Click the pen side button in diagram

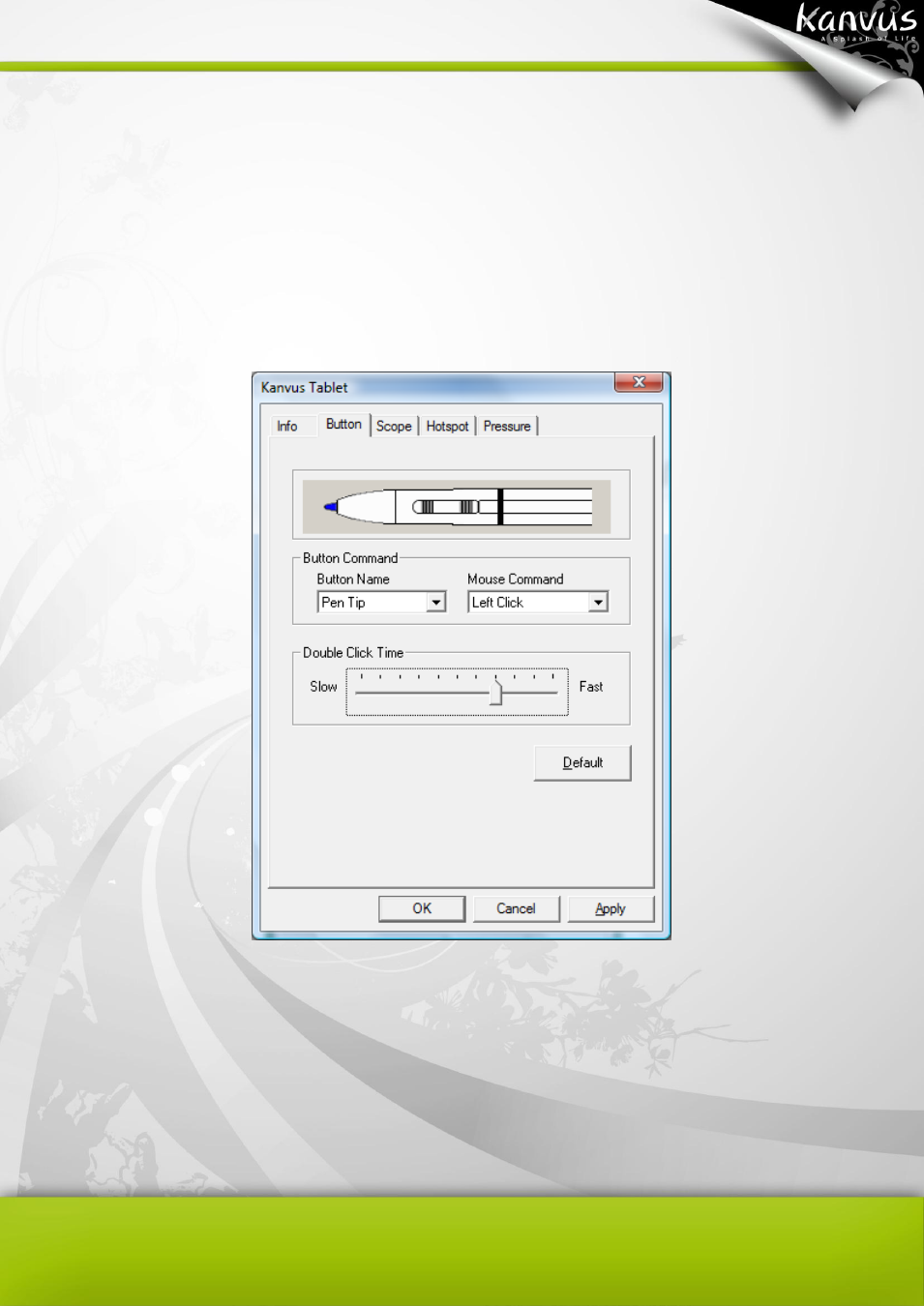coord(446,507)
